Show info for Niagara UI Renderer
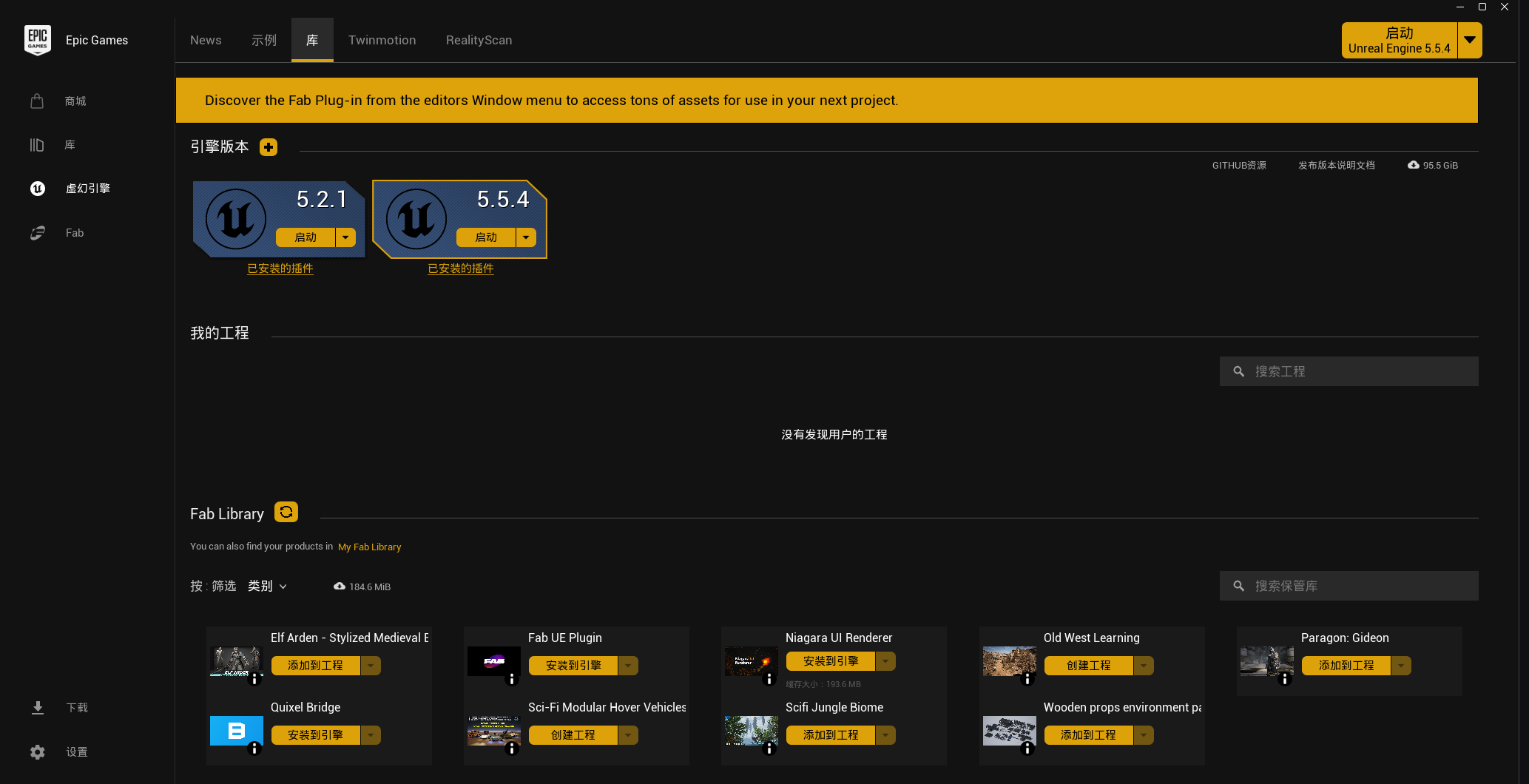The height and width of the screenshot is (784, 1529). (x=769, y=678)
